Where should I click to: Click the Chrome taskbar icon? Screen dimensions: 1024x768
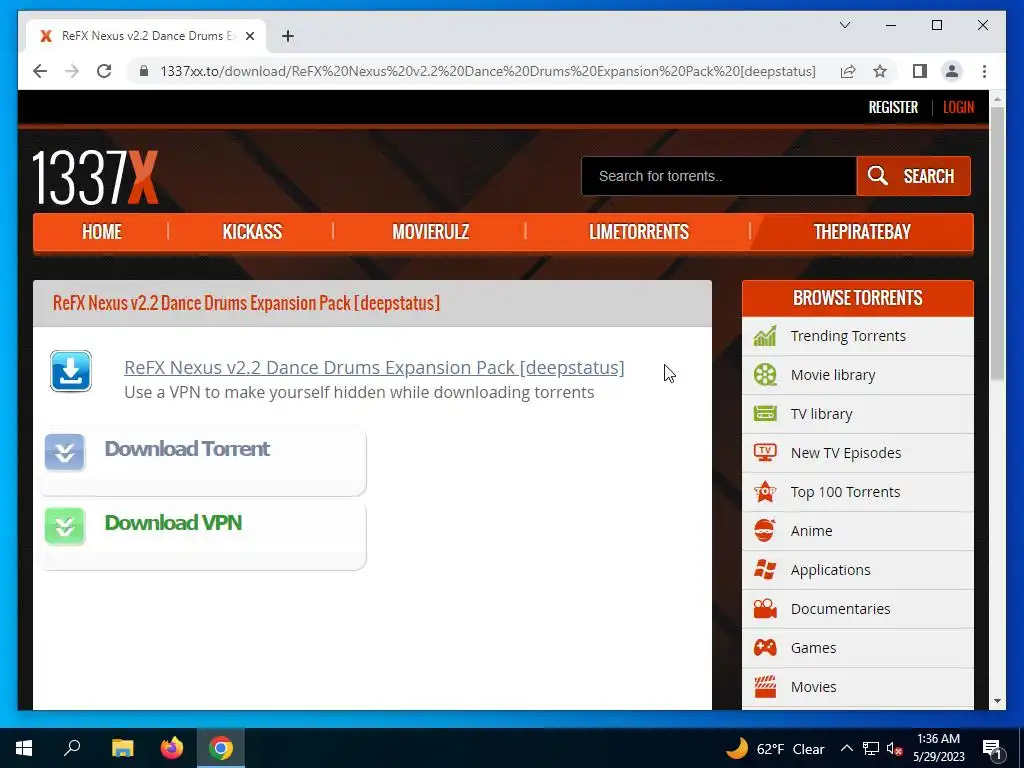pyautogui.click(x=221, y=748)
